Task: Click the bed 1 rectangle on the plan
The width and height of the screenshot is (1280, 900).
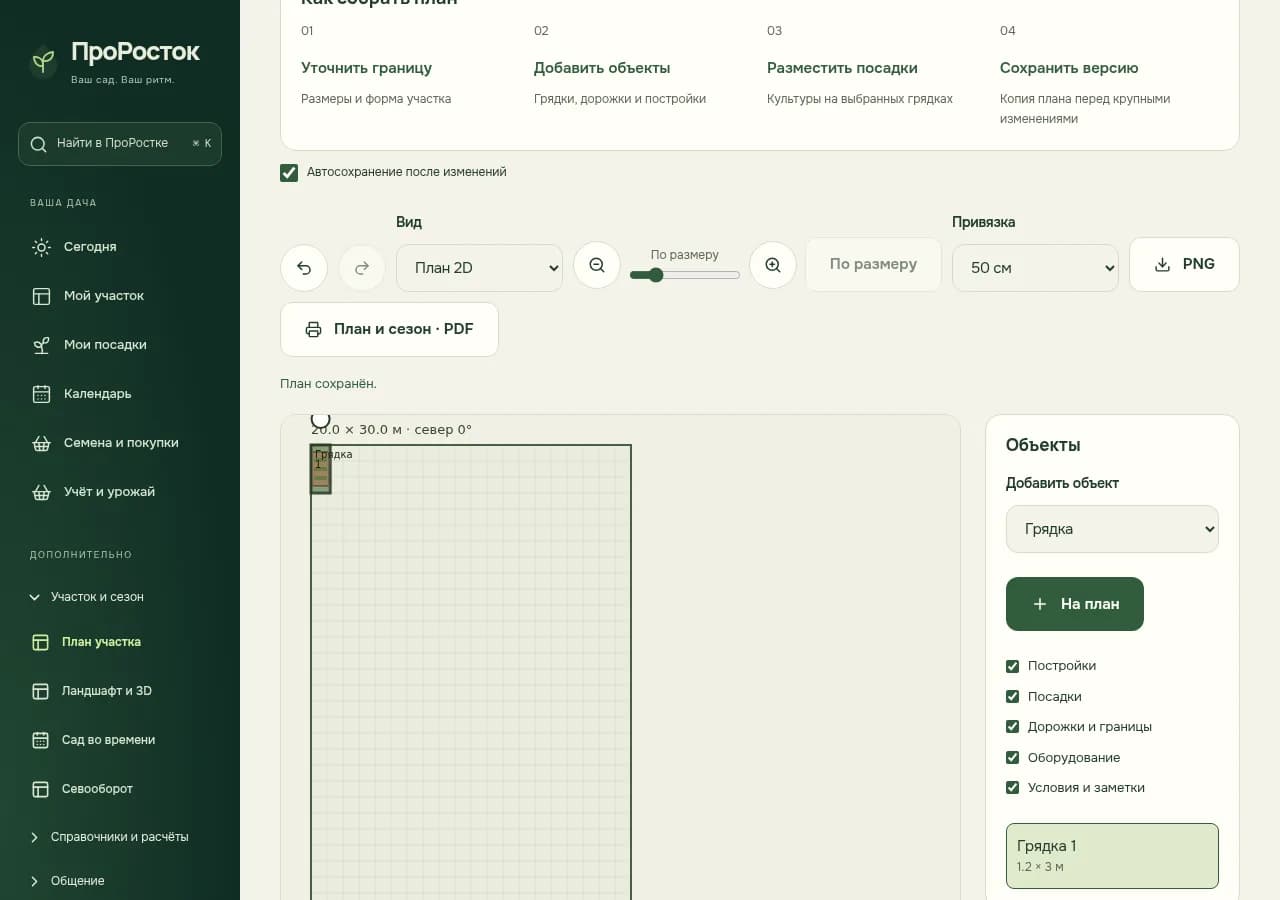Action: point(320,469)
